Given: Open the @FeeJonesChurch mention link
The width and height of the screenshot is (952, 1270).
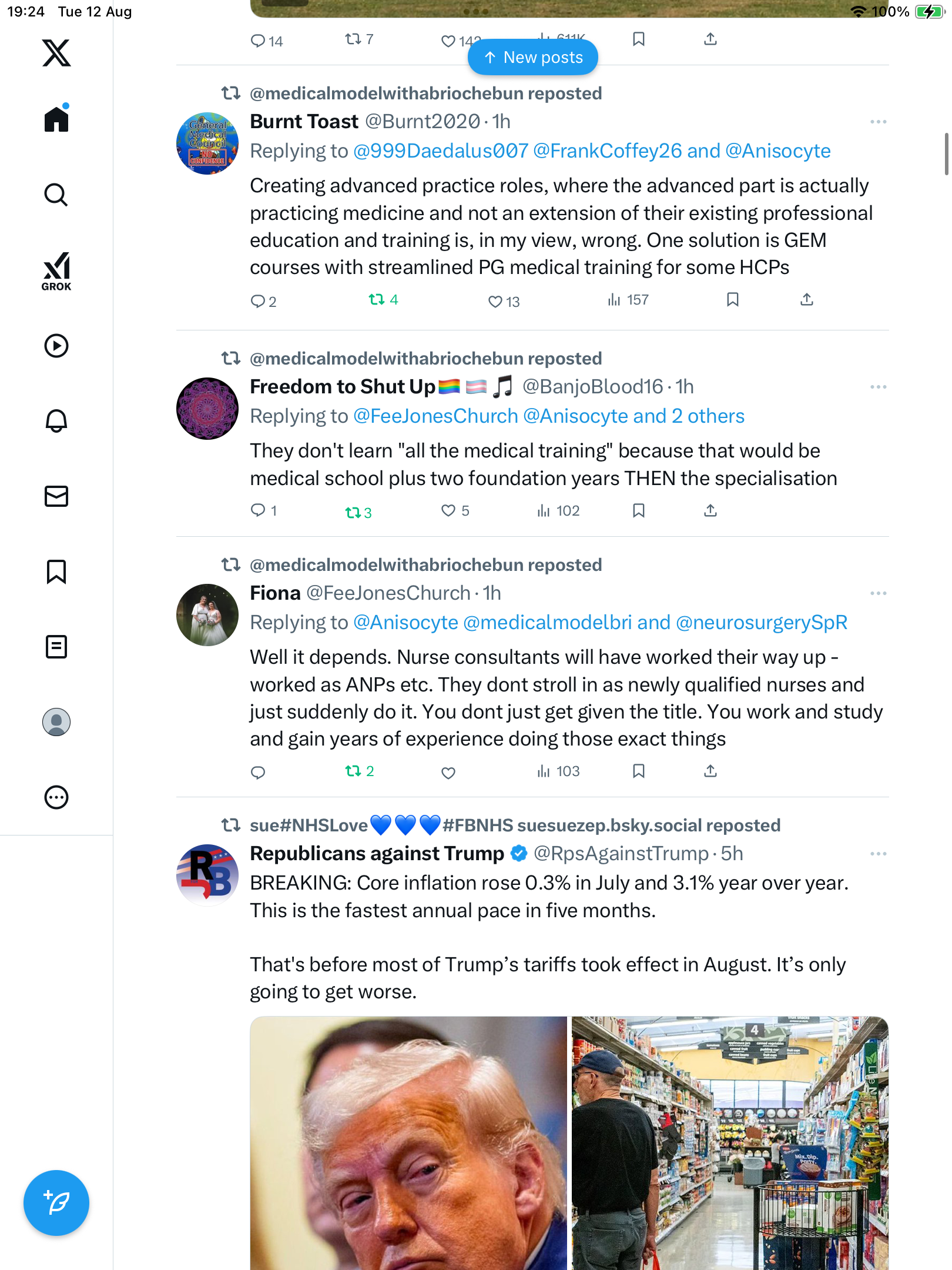Looking at the screenshot, I should [x=435, y=416].
